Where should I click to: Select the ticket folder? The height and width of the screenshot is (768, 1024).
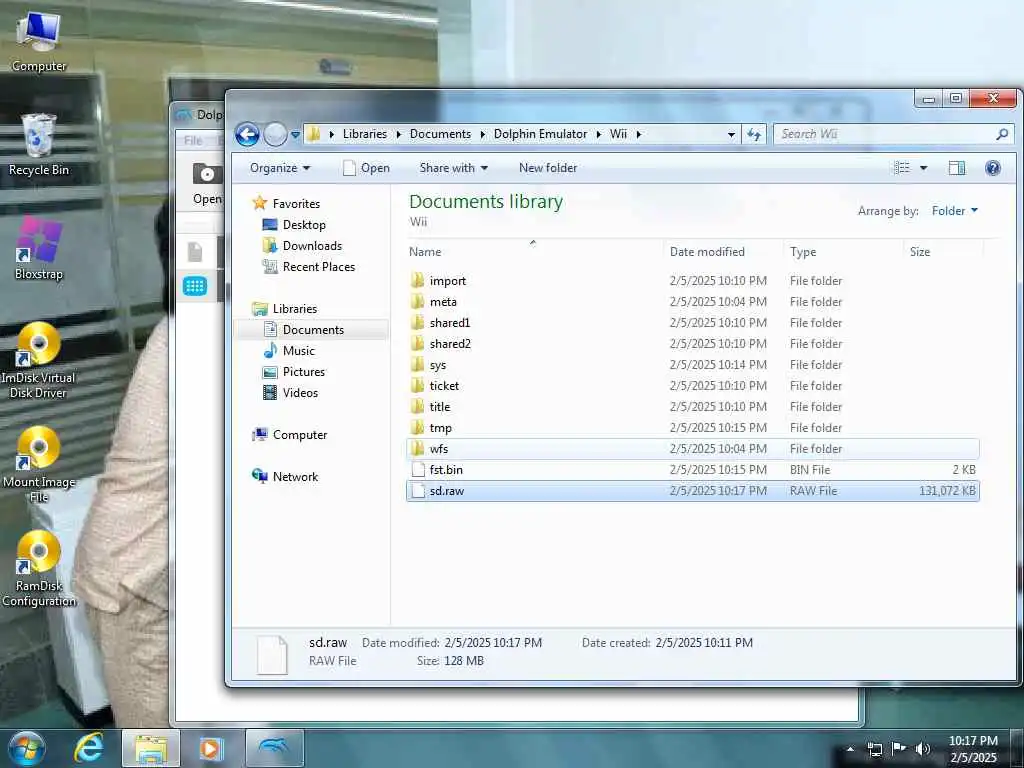692,385
